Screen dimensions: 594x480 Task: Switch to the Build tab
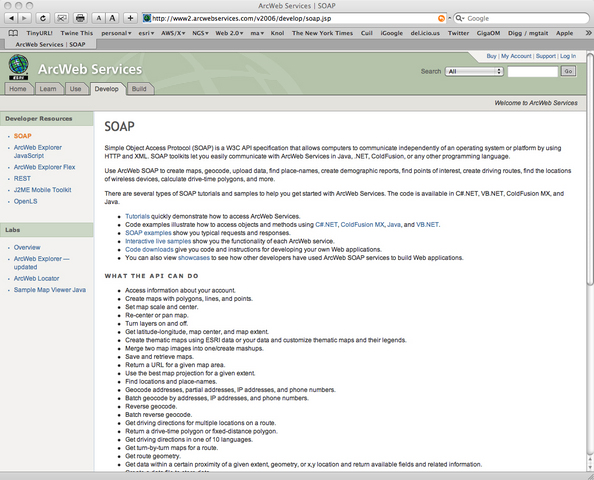[139, 89]
